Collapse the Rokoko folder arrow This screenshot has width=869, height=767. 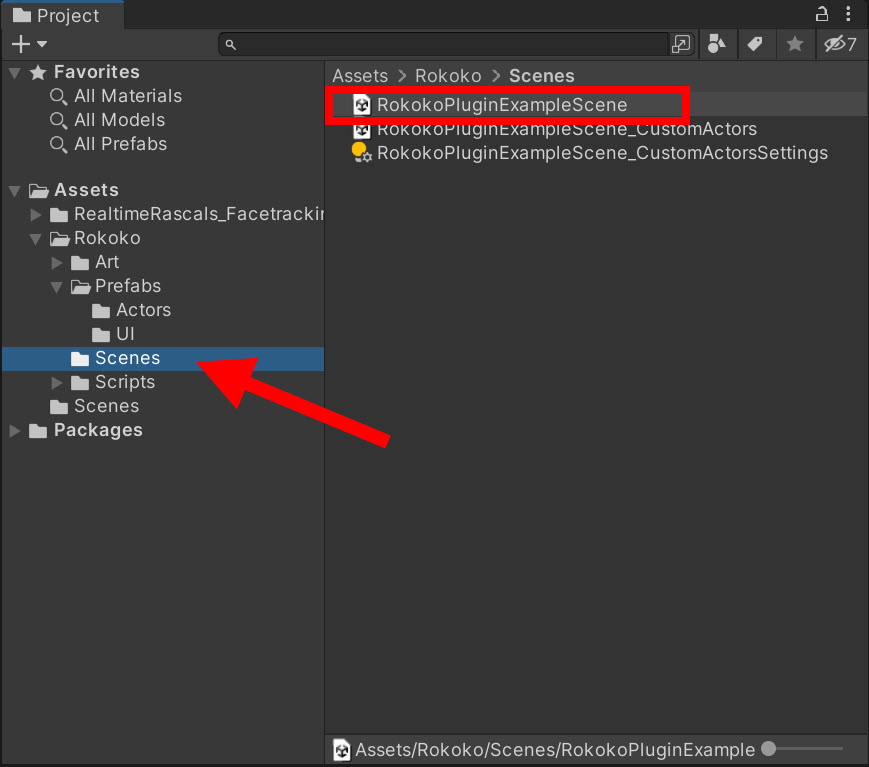pyautogui.click(x=36, y=239)
